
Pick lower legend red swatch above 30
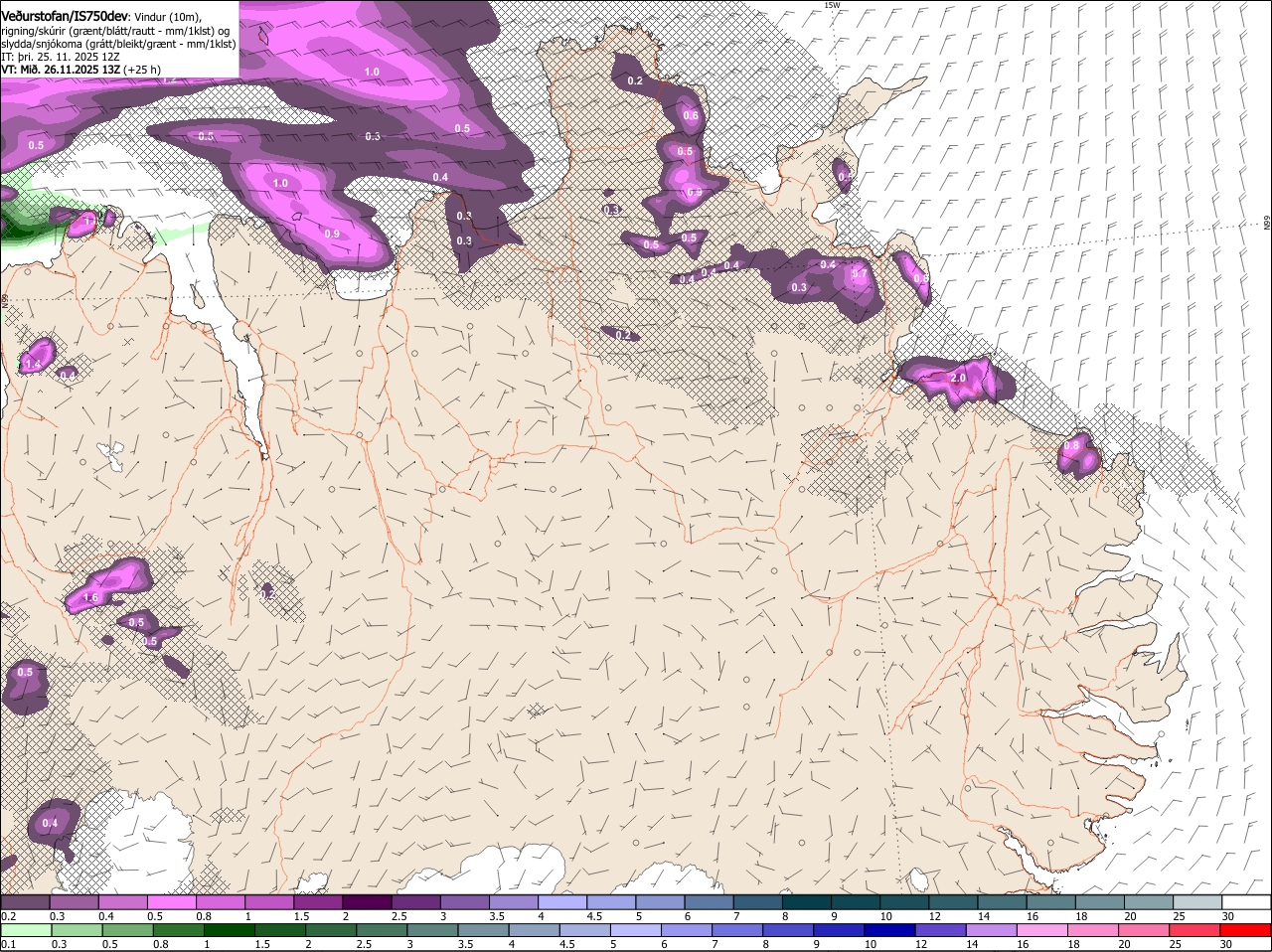pos(1245,929)
